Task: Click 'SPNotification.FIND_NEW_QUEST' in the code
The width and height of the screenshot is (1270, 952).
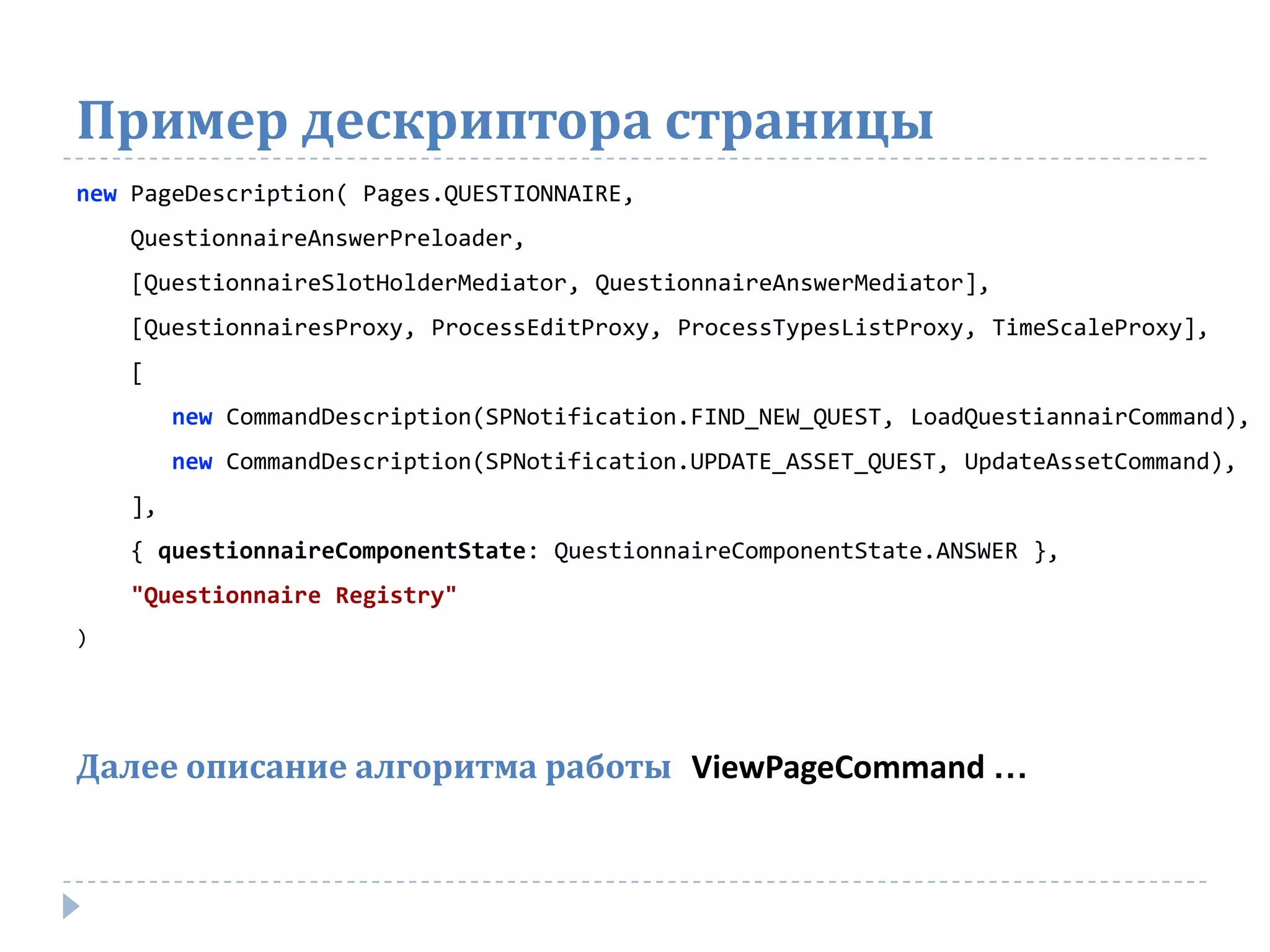Action: pos(683,417)
